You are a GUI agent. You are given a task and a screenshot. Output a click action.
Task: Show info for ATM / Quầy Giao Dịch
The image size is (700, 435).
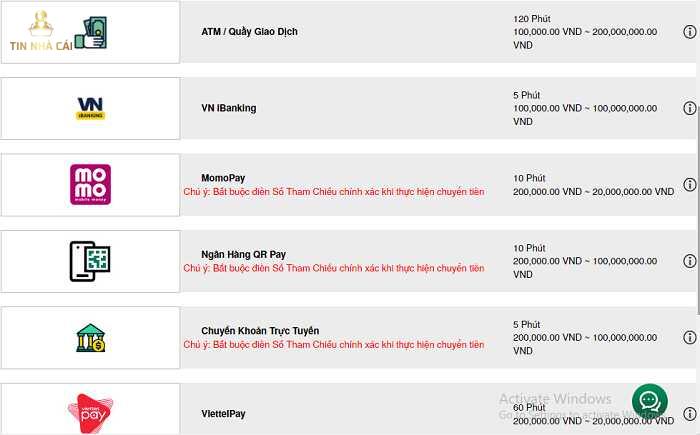point(689,32)
